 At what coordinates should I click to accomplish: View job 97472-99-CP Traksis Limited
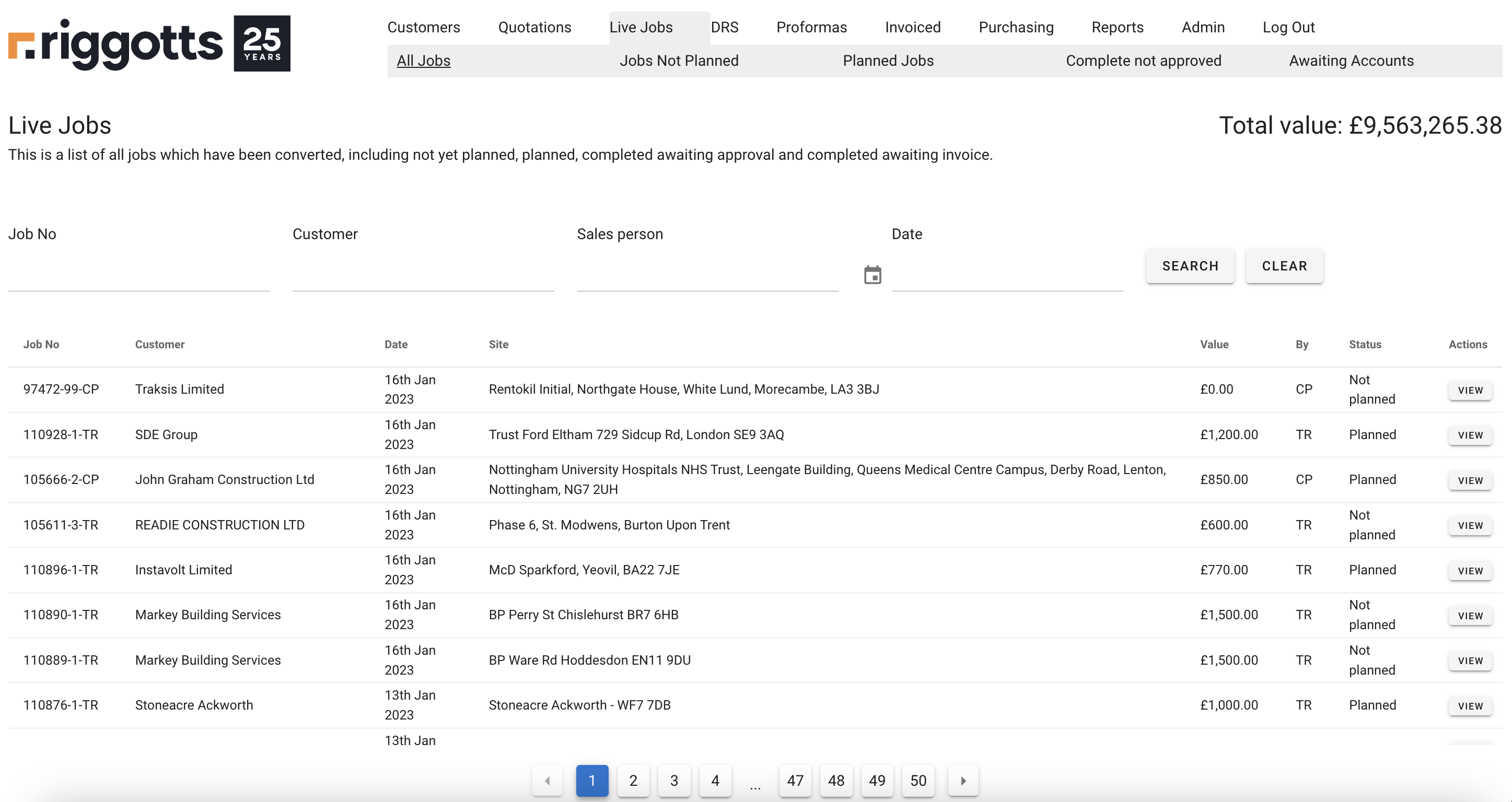click(1469, 390)
